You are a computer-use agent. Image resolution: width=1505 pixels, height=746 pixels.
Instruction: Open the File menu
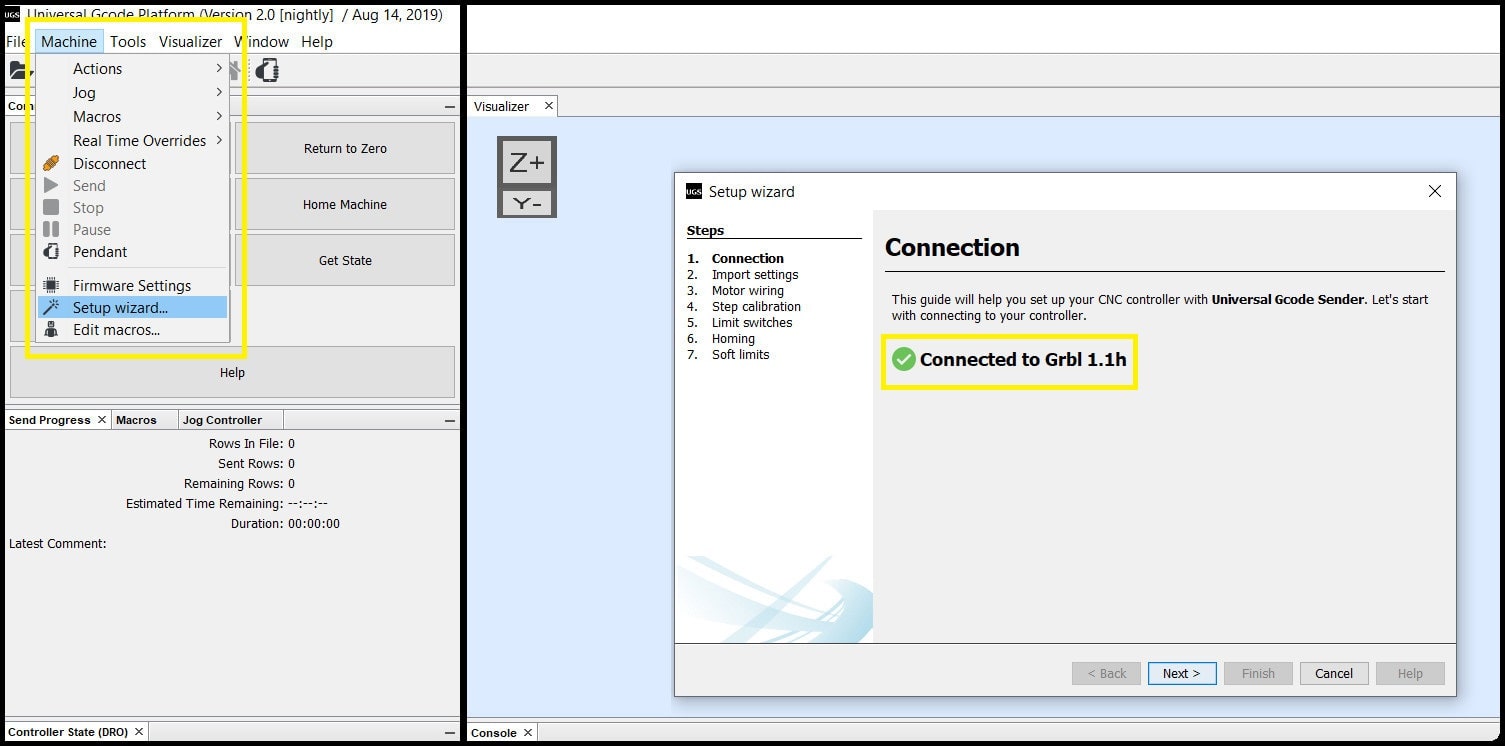17,42
